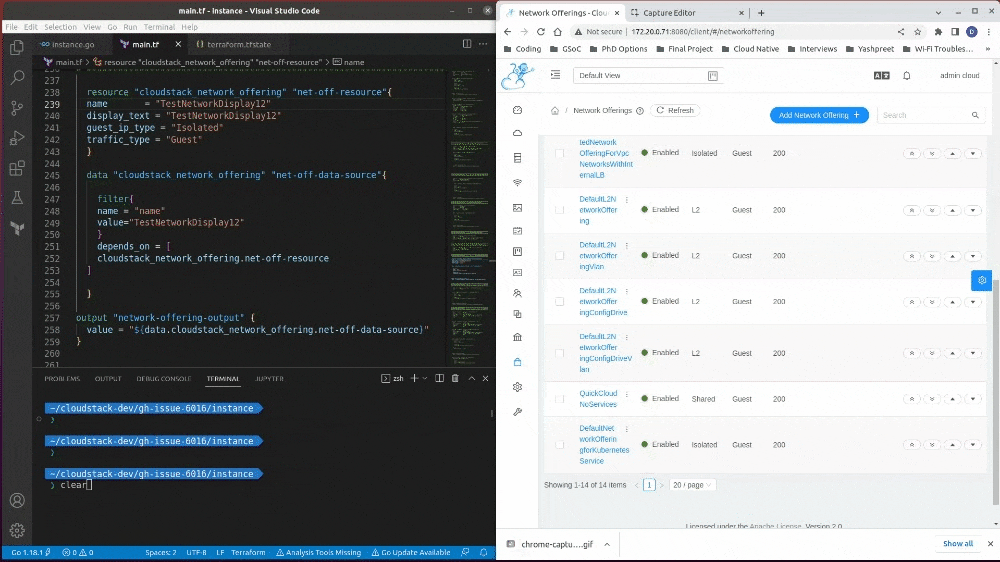
Task: Toggle CloudStack sidebar menu collapse
Action: [555, 75]
